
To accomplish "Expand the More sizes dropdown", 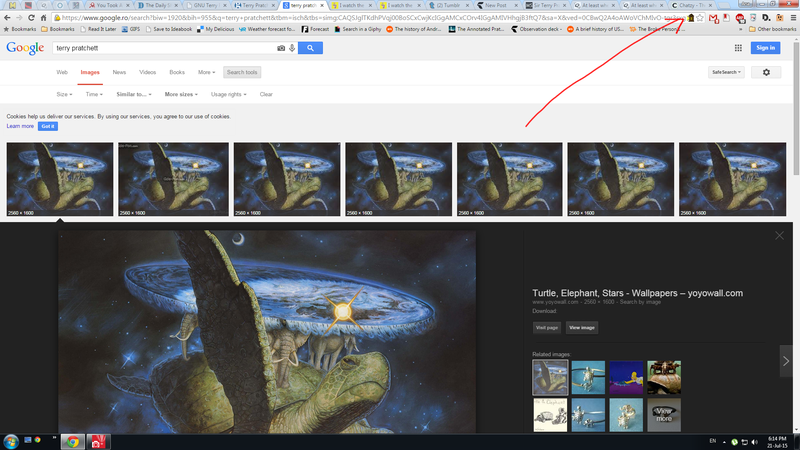I will [x=181, y=94].
